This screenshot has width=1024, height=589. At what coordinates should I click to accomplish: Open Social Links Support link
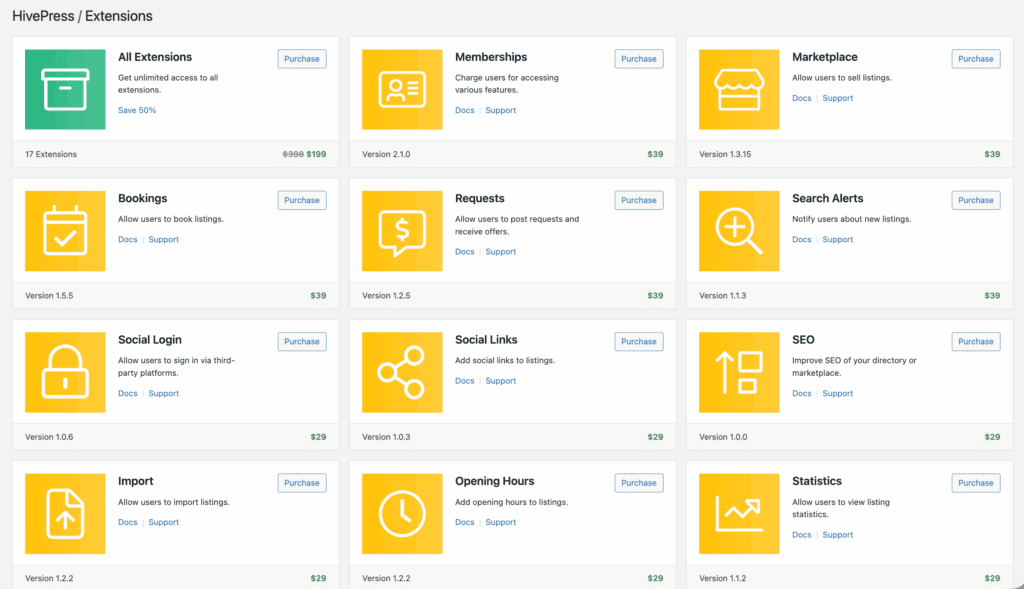(501, 381)
